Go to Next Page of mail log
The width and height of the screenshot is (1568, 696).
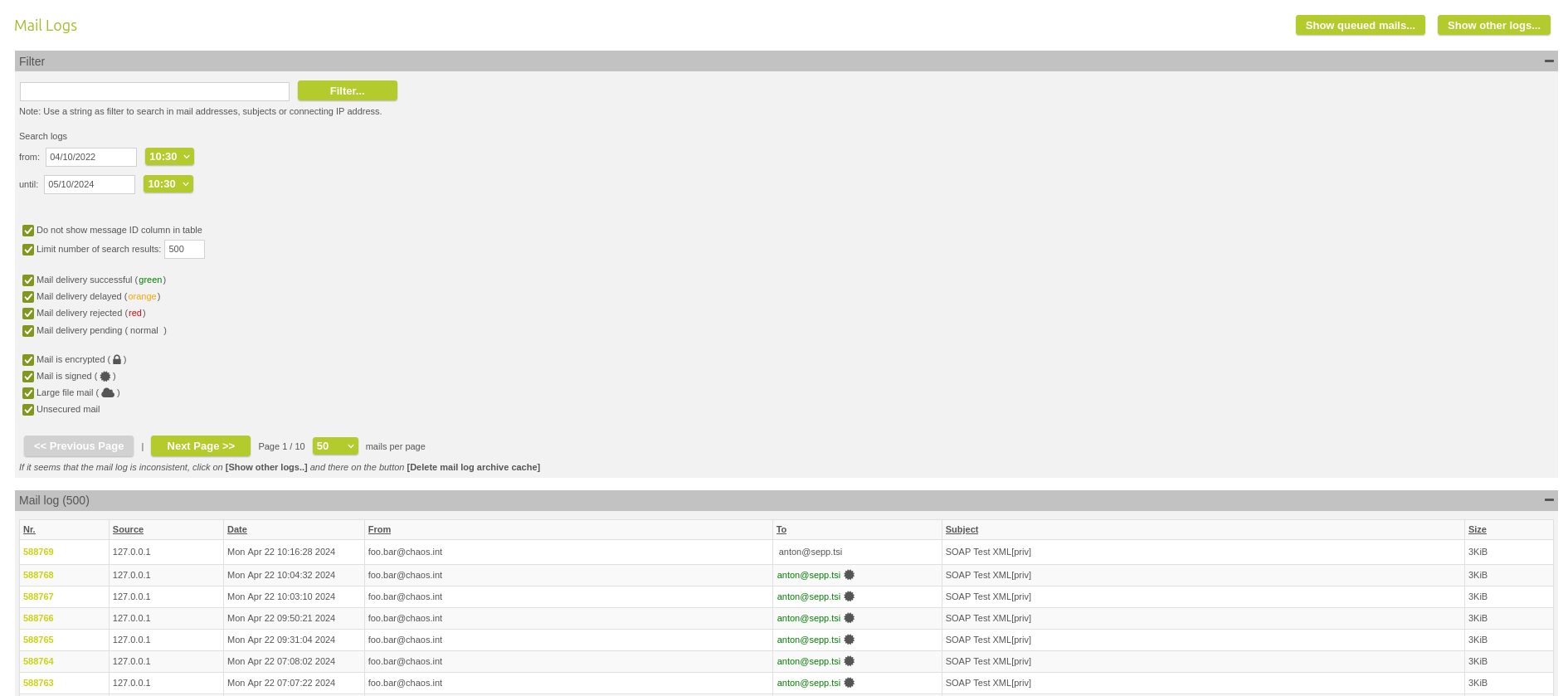pos(200,446)
